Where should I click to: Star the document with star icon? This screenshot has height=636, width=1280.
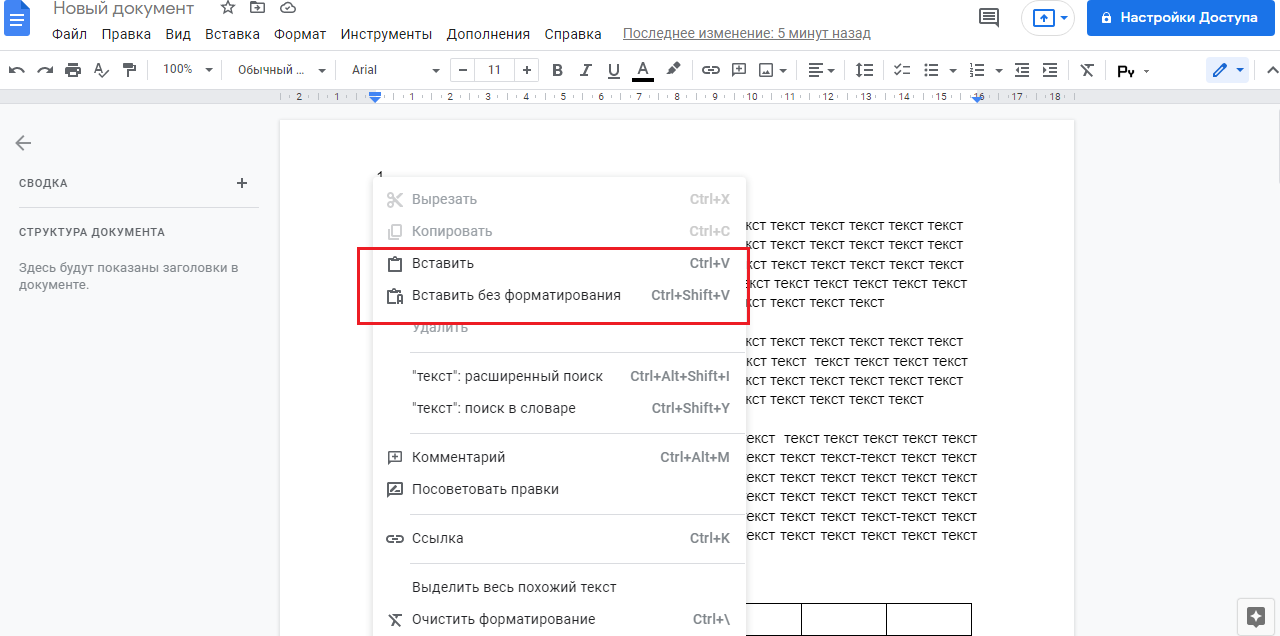pos(228,8)
